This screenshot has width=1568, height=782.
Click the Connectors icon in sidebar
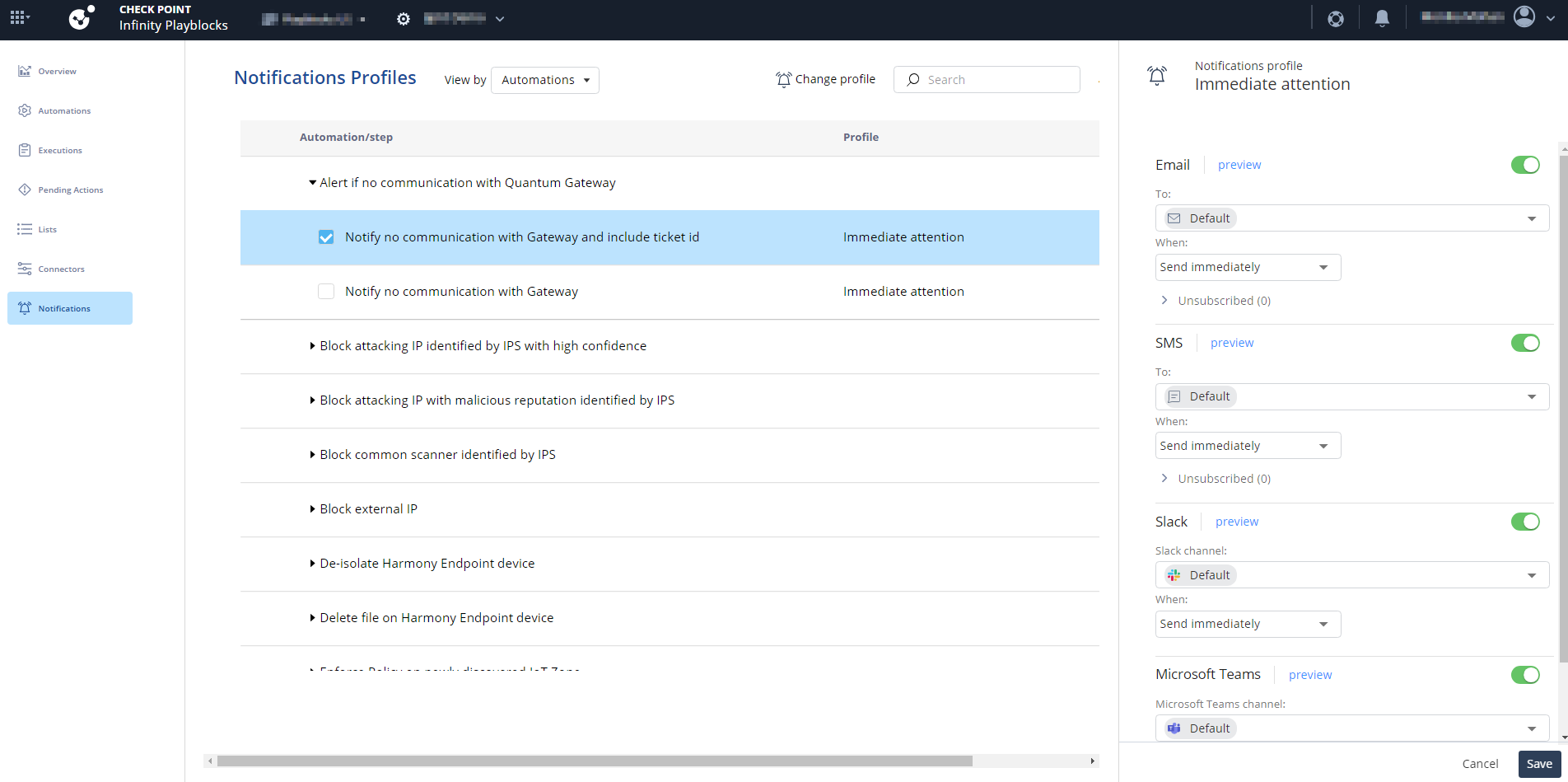[x=25, y=269]
